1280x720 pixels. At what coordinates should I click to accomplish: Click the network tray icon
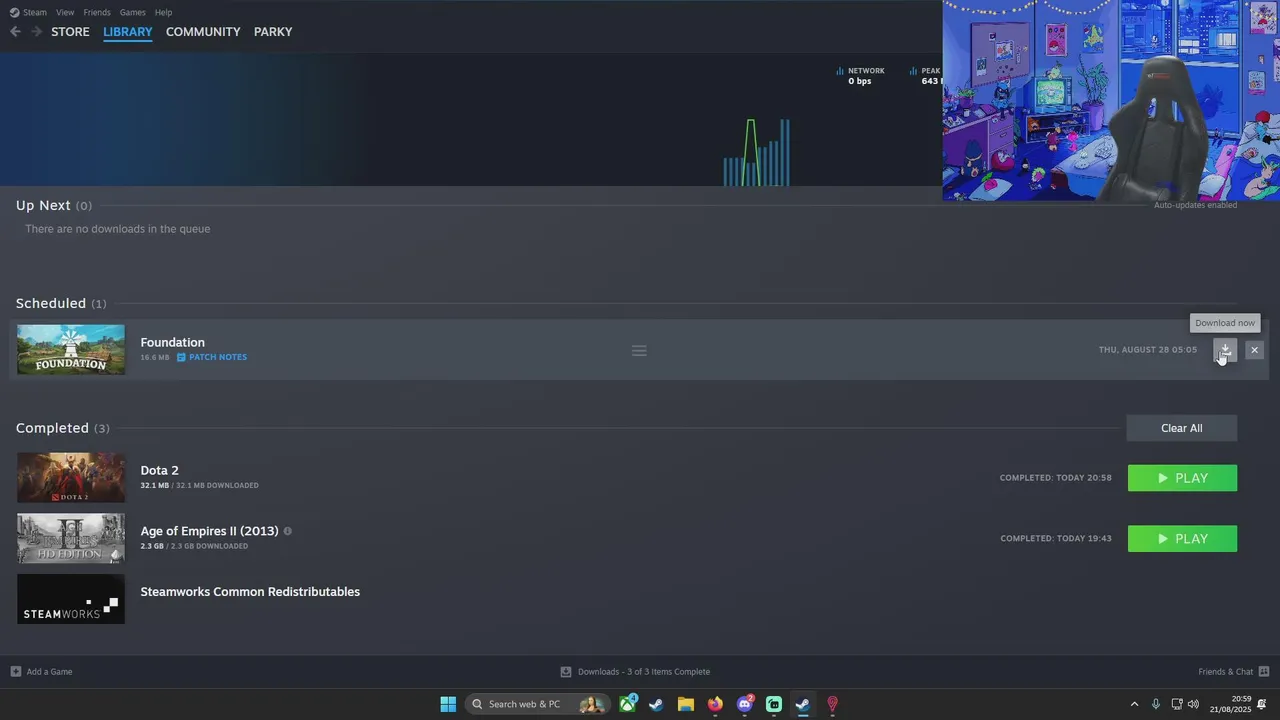pyautogui.click(x=1177, y=704)
